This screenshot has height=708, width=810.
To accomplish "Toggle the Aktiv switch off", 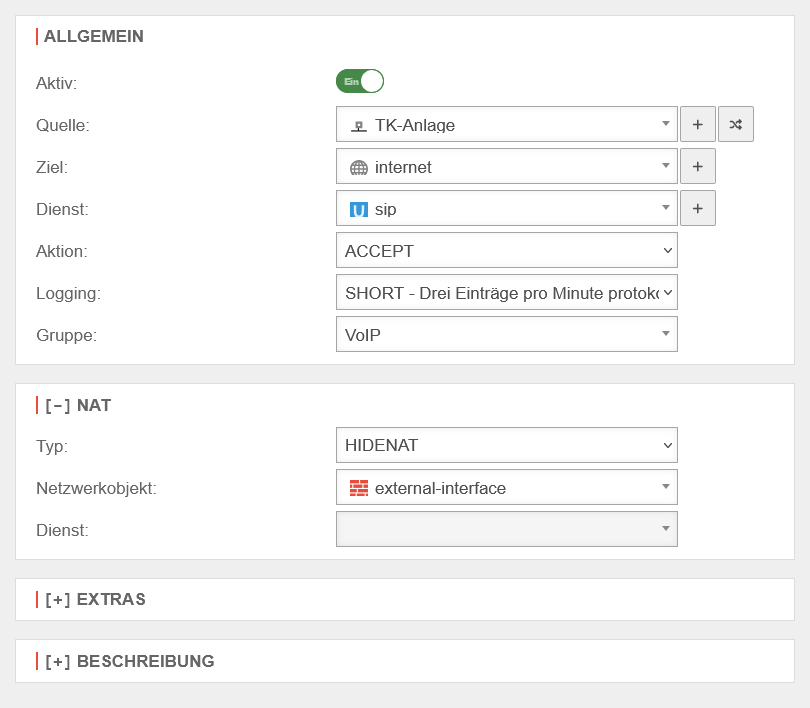I will (x=360, y=81).
